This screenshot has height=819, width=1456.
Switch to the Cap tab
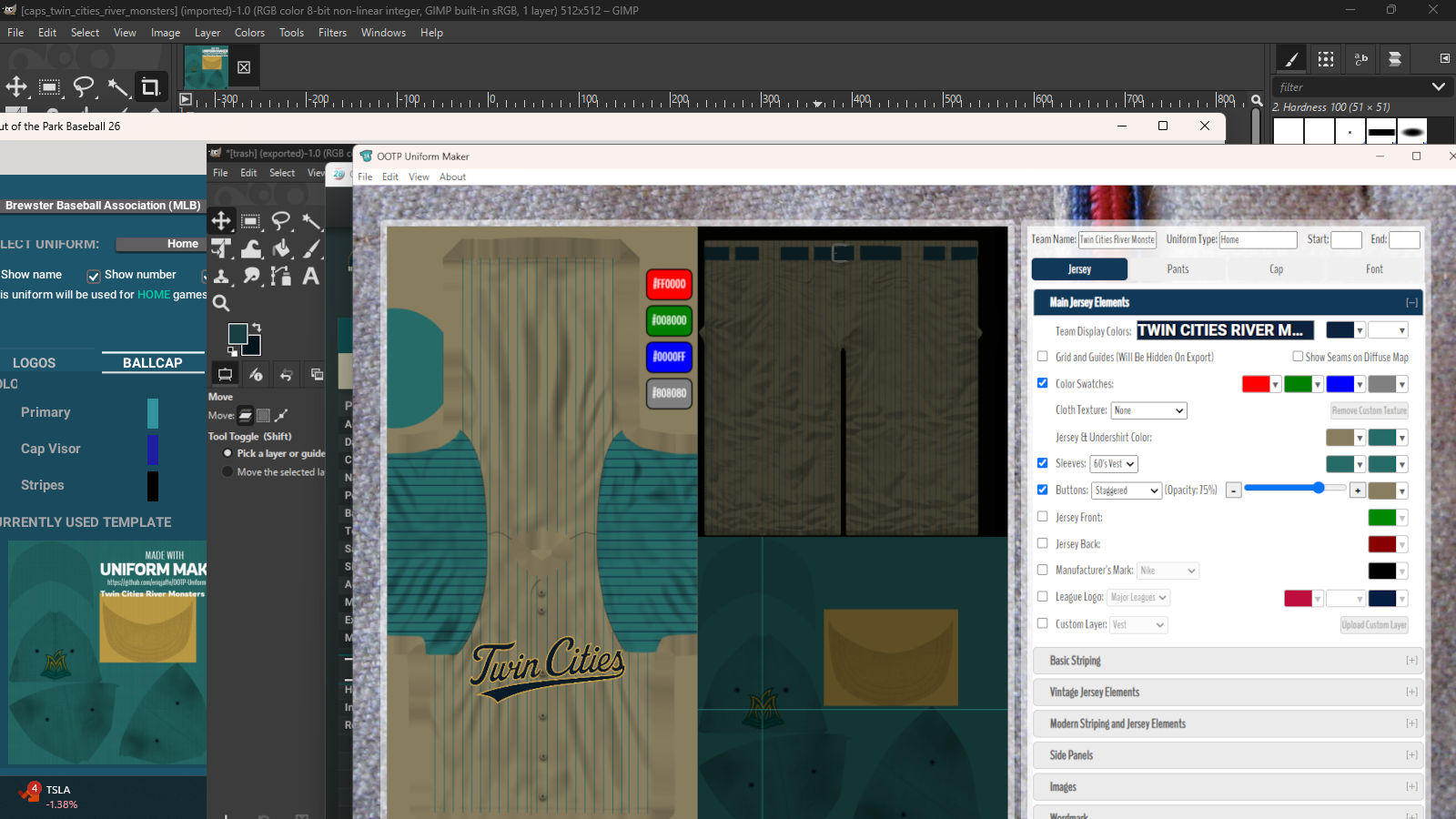(x=1276, y=269)
